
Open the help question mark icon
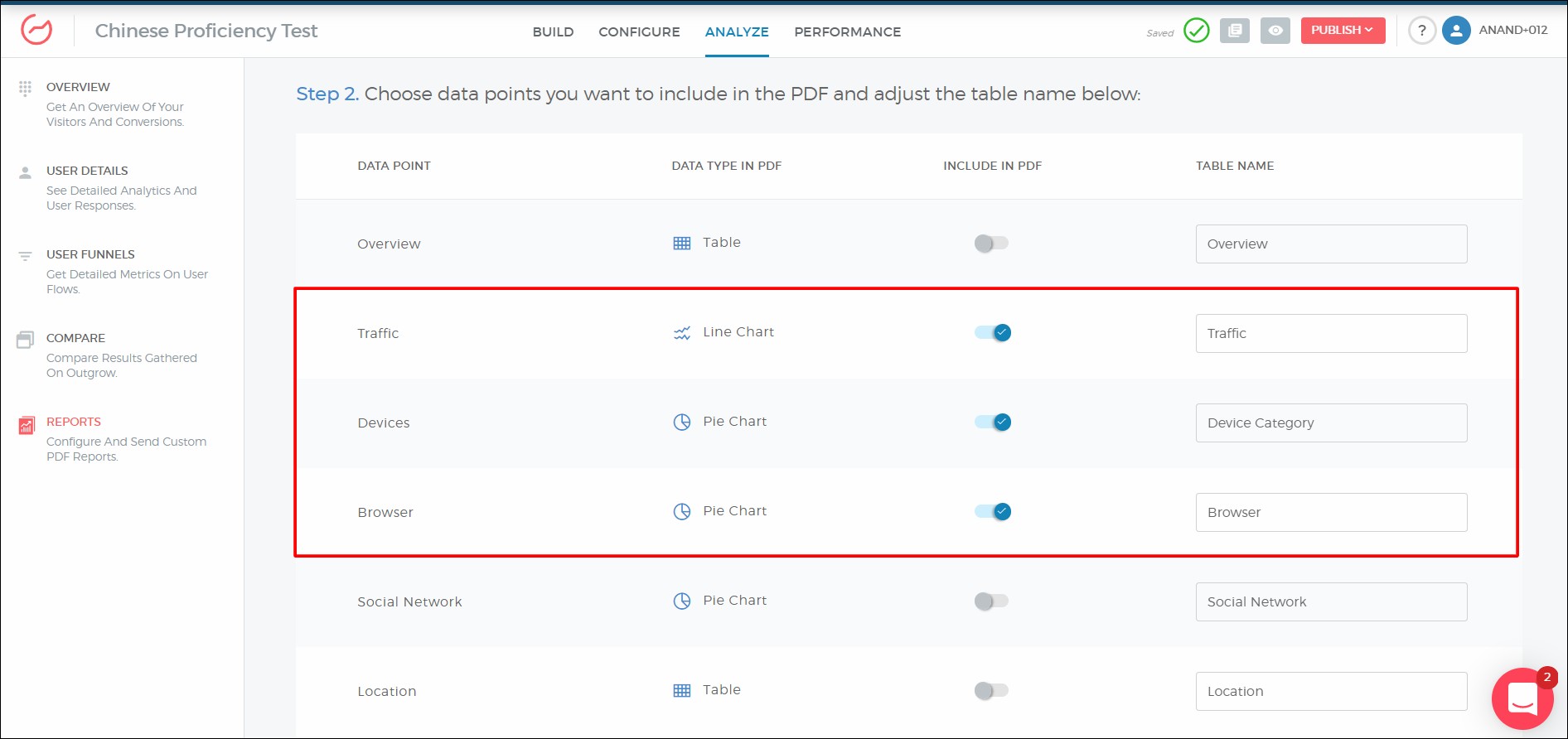(1421, 31)
